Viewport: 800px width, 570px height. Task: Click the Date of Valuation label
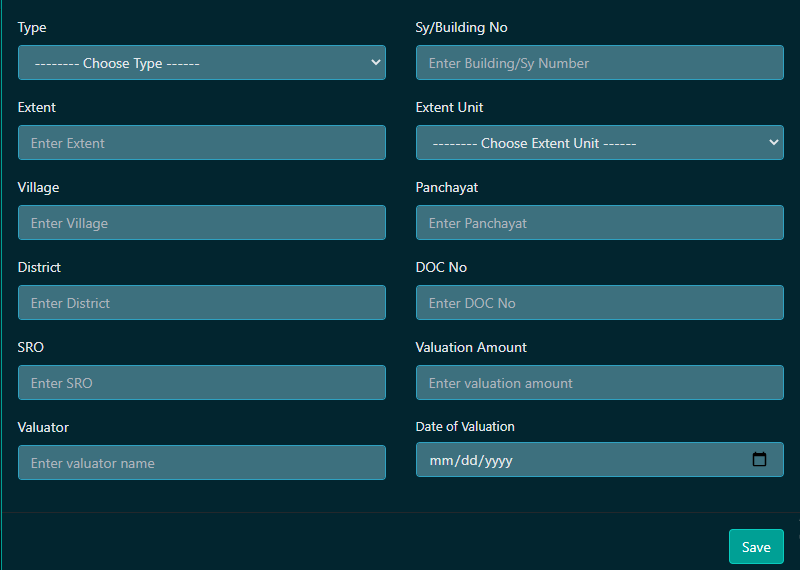coord(465,426)
